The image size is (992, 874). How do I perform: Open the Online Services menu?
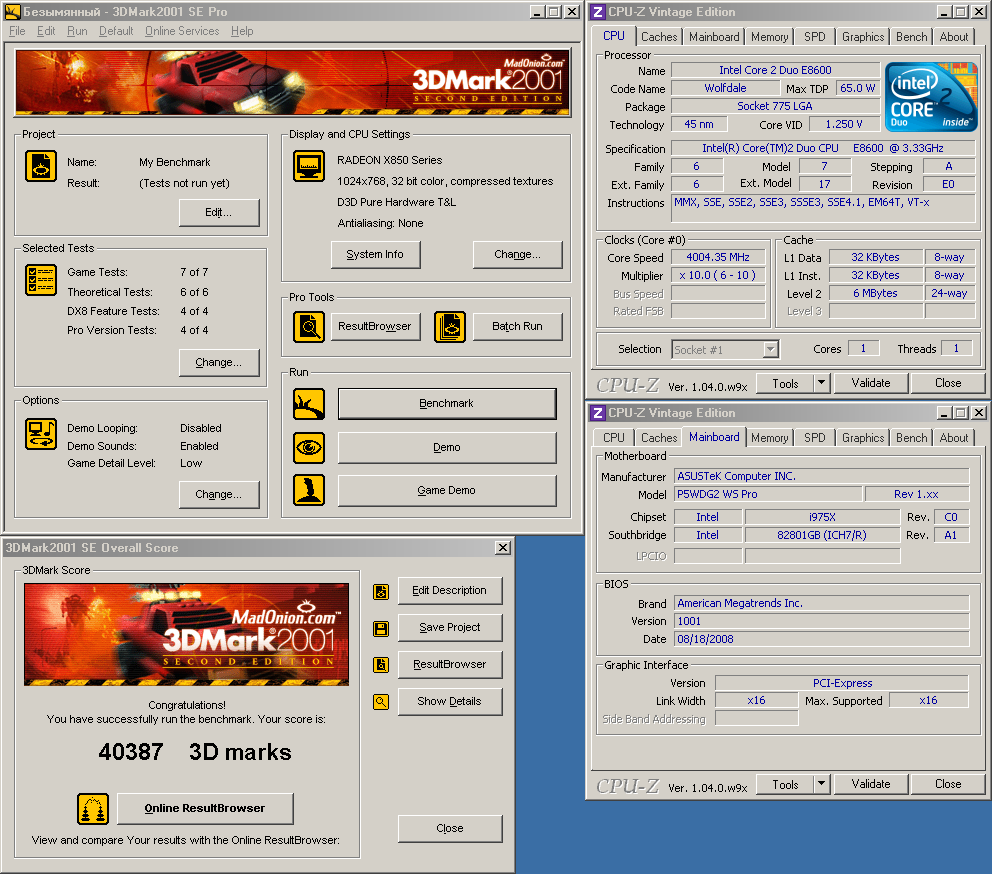(182, 31)
